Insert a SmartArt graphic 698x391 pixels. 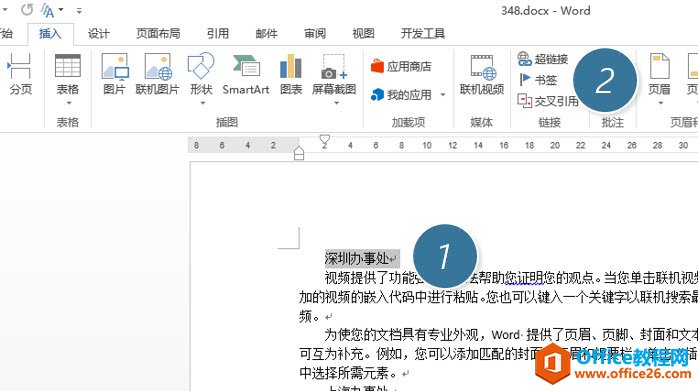coord(246,73)
